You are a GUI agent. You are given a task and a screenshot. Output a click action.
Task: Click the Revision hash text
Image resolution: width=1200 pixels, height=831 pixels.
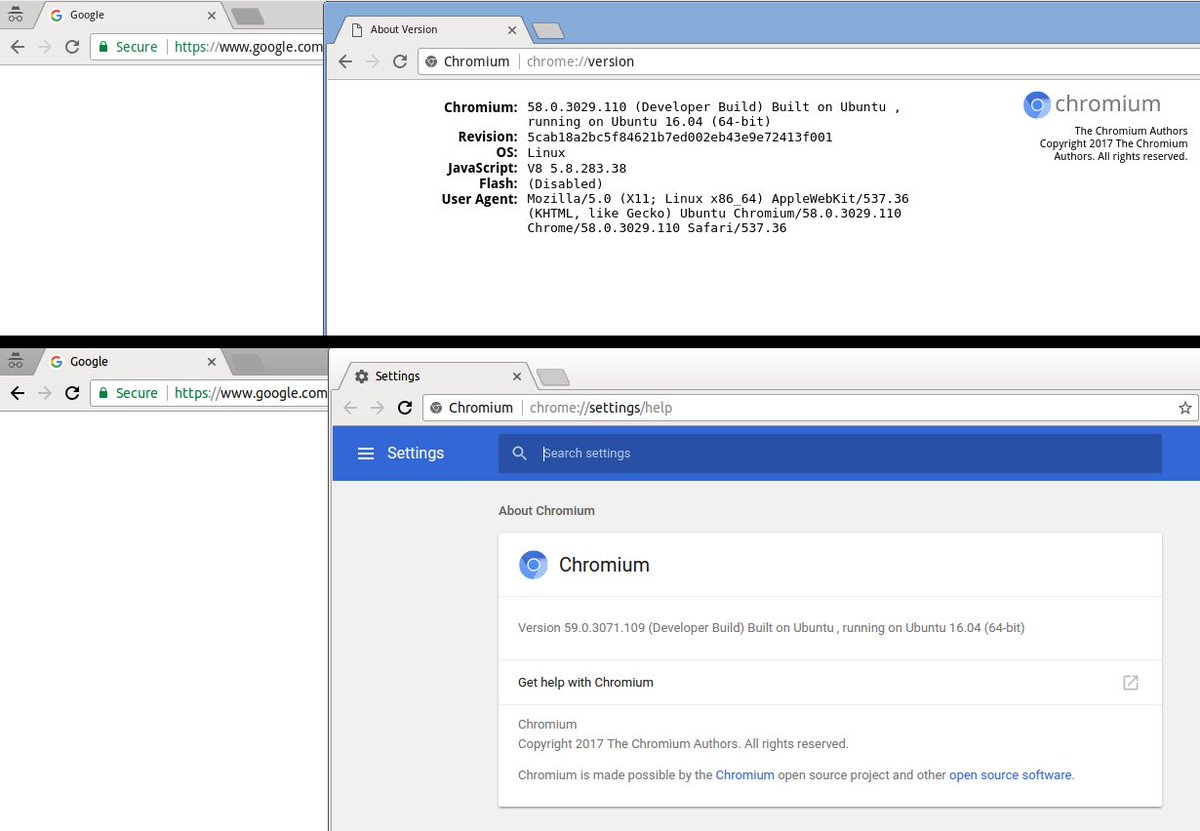pos(680,137)
